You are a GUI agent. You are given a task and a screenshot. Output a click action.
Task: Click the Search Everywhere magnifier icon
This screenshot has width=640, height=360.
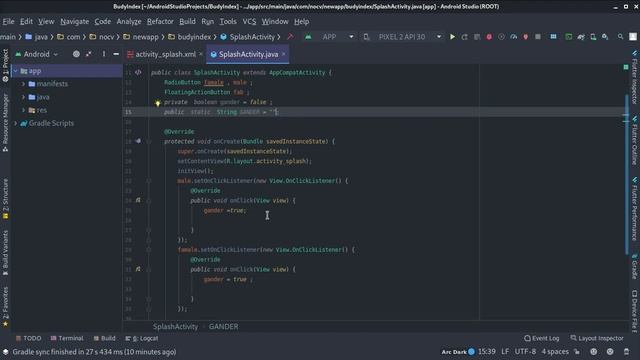click(x=620, y=37)
